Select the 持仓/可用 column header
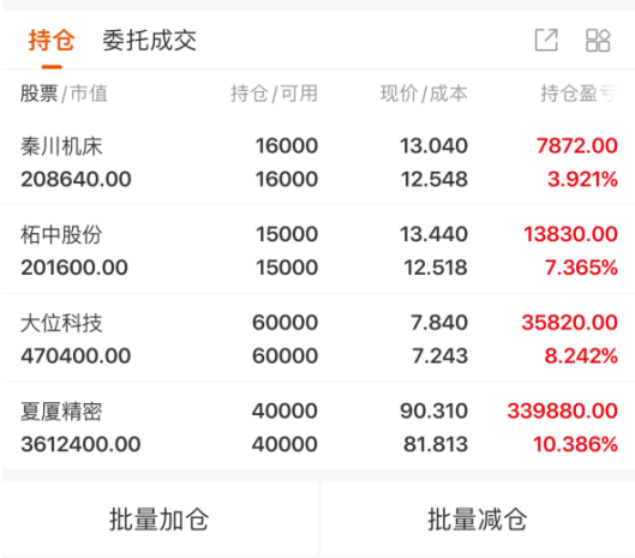Viewport: 635px width, 558px height. [x=274, y=94]
